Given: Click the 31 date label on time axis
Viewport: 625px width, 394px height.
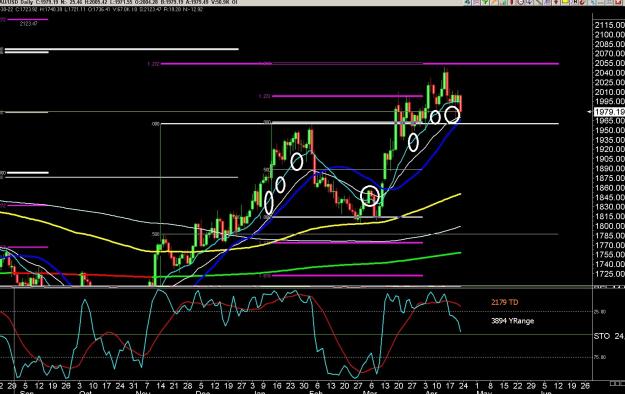Looking at the screenshot, I should coord(134,386).
